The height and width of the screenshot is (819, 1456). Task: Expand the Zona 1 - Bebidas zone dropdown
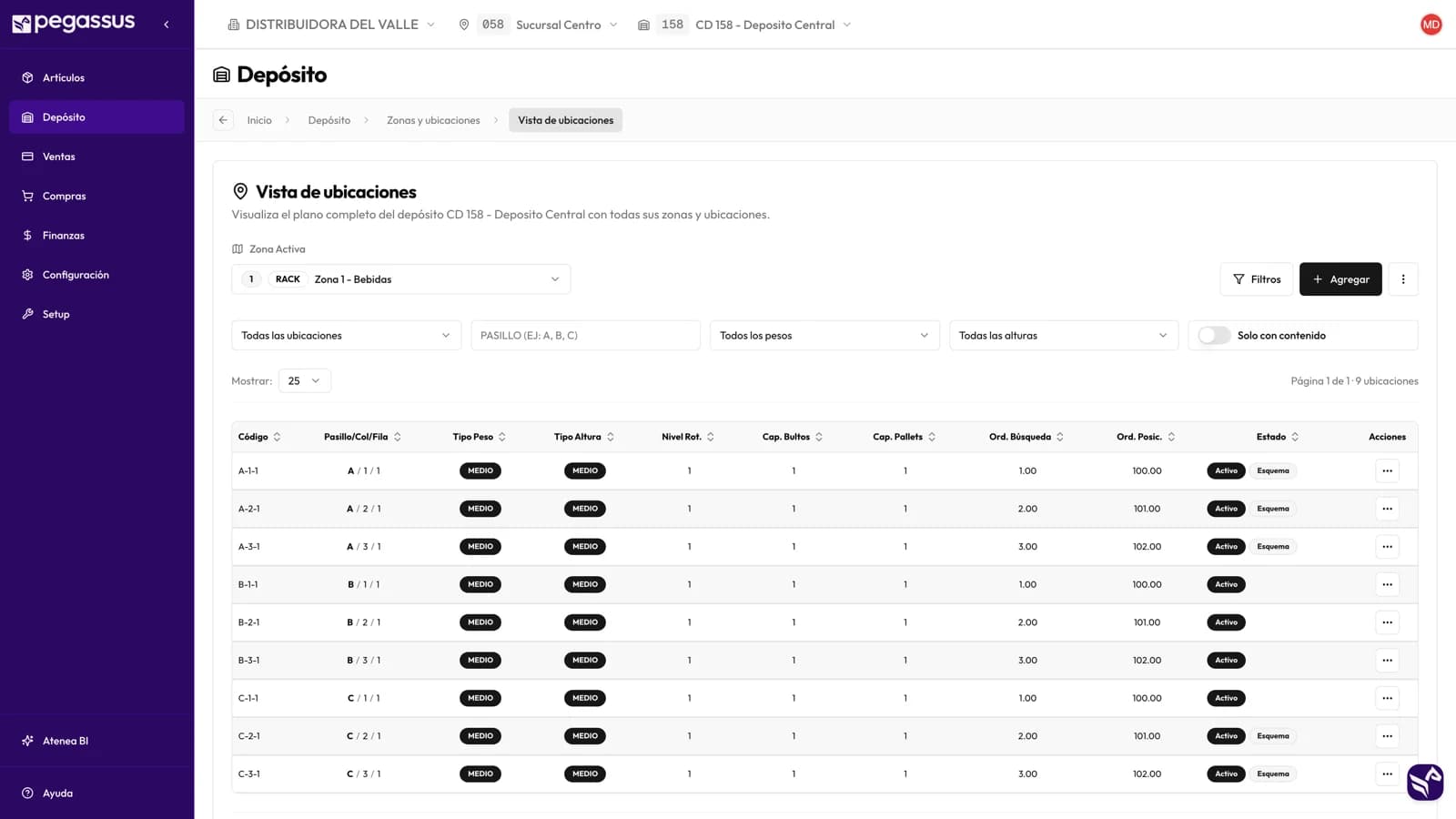pyautogui.click(x=401, y=279)
